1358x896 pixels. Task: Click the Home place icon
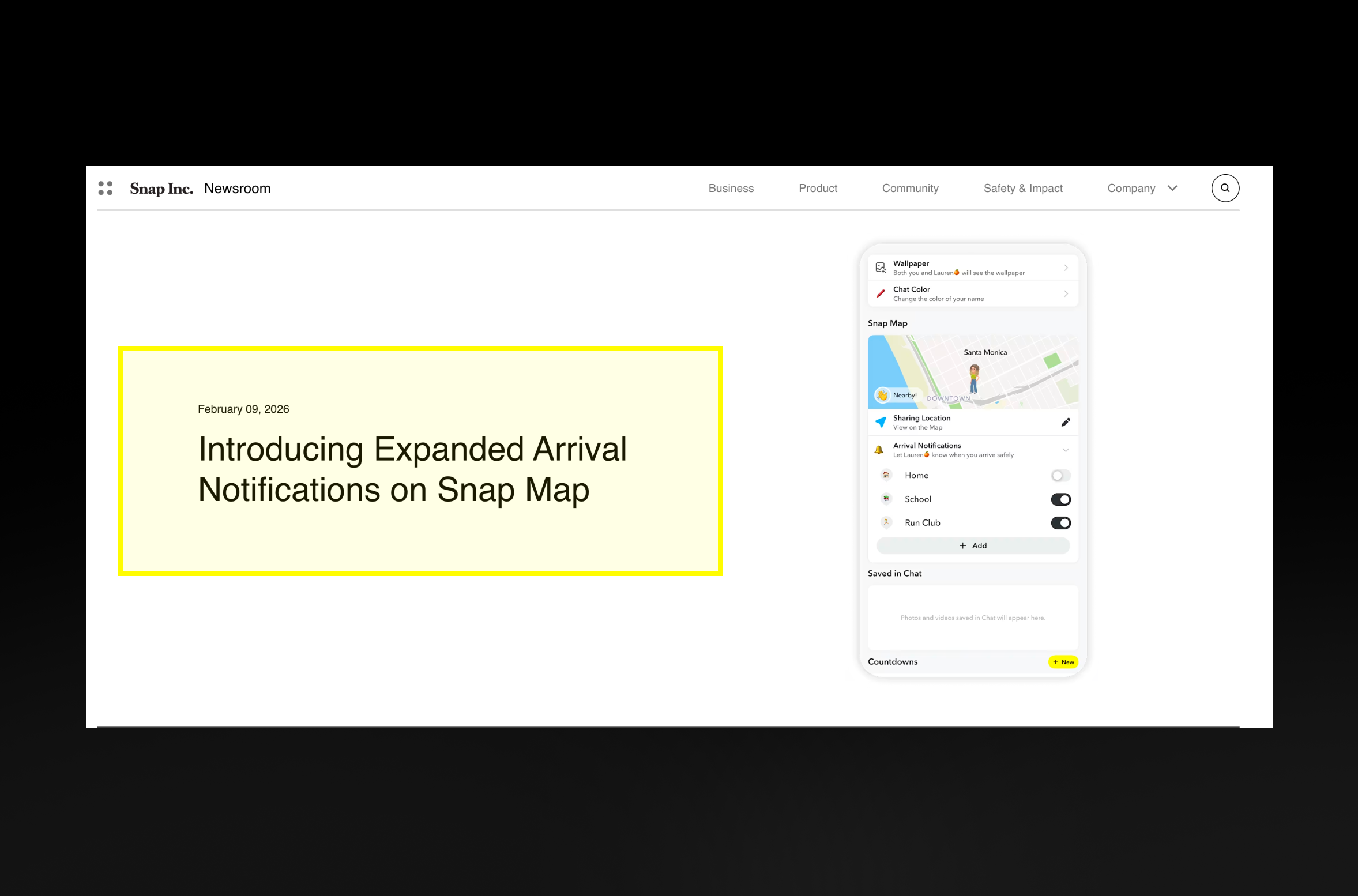click(x=886, y=475)
